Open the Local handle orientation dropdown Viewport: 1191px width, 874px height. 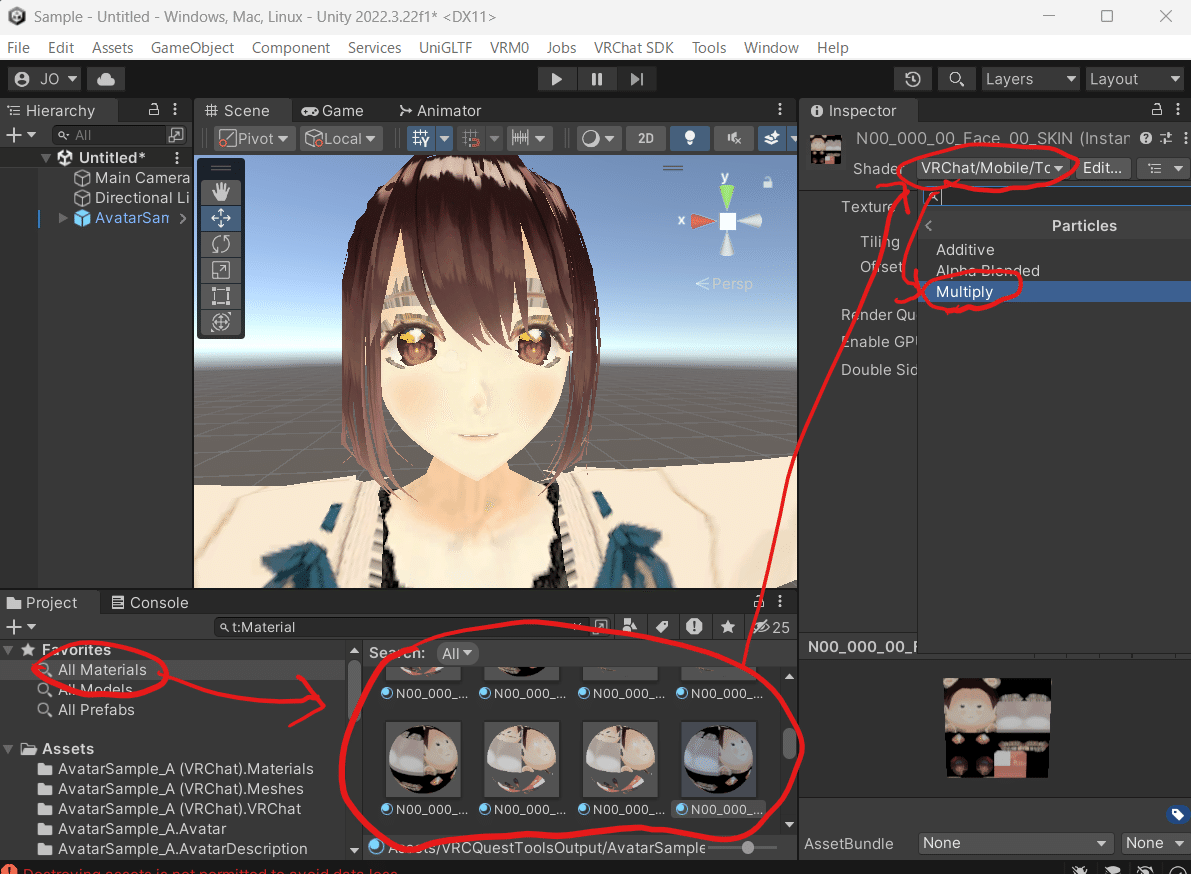[x=341, y=138]
